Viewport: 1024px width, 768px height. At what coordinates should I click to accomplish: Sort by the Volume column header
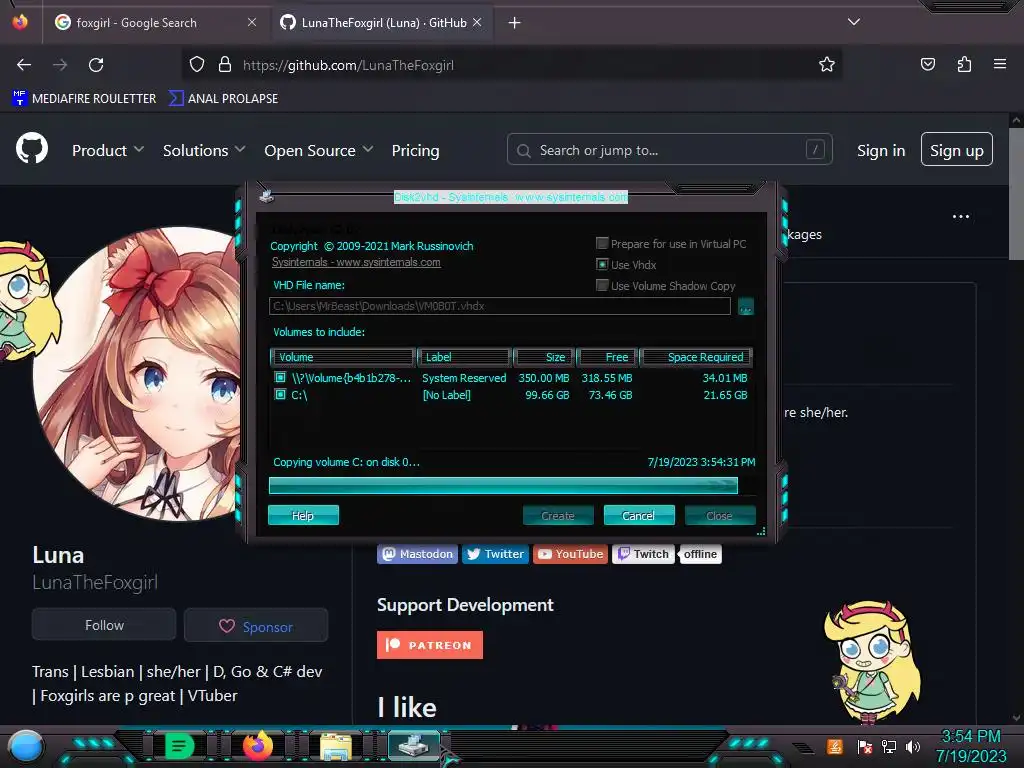(x=343, y=357)
